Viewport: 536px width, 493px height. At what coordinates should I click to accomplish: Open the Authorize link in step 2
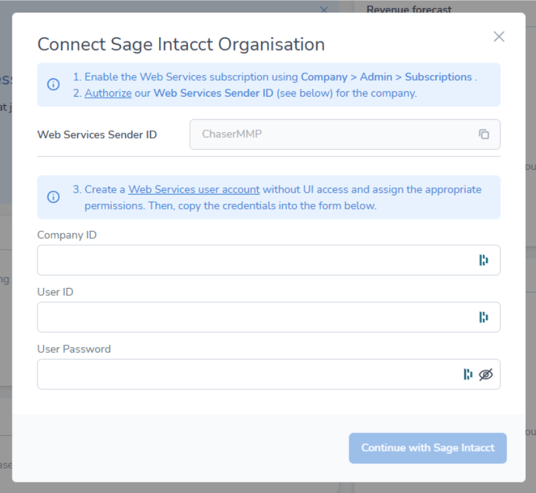[108, 93]
